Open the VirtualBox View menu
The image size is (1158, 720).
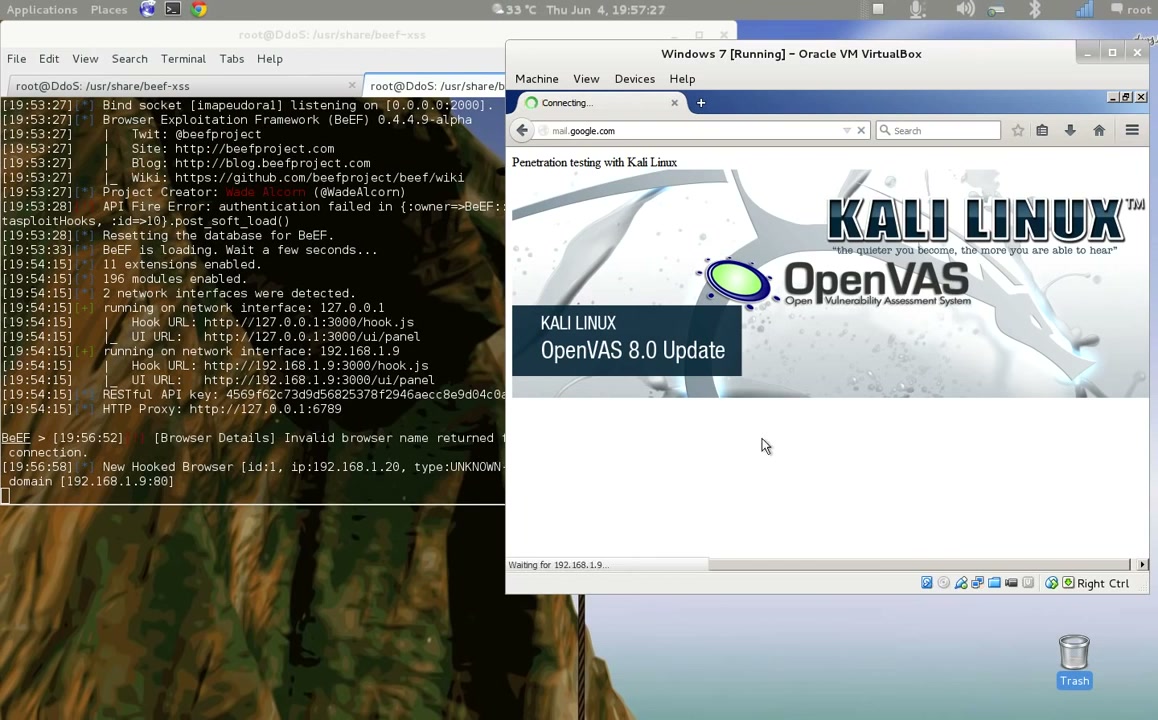586,79
